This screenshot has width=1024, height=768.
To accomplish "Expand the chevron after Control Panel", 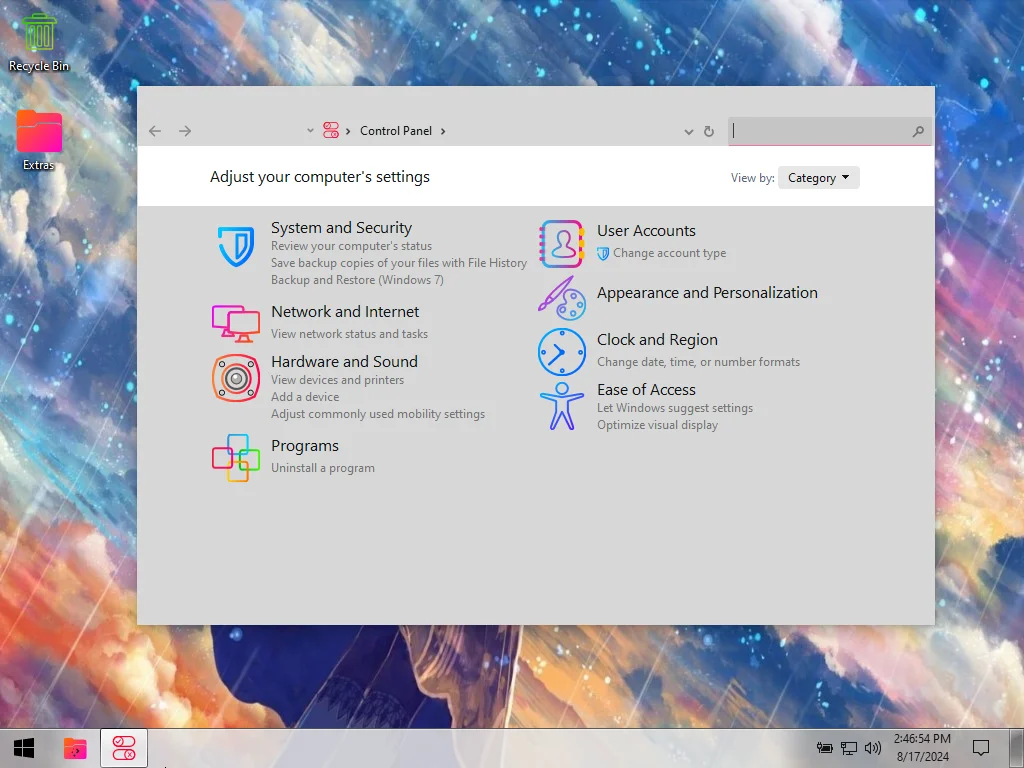I will click(443, 131).
